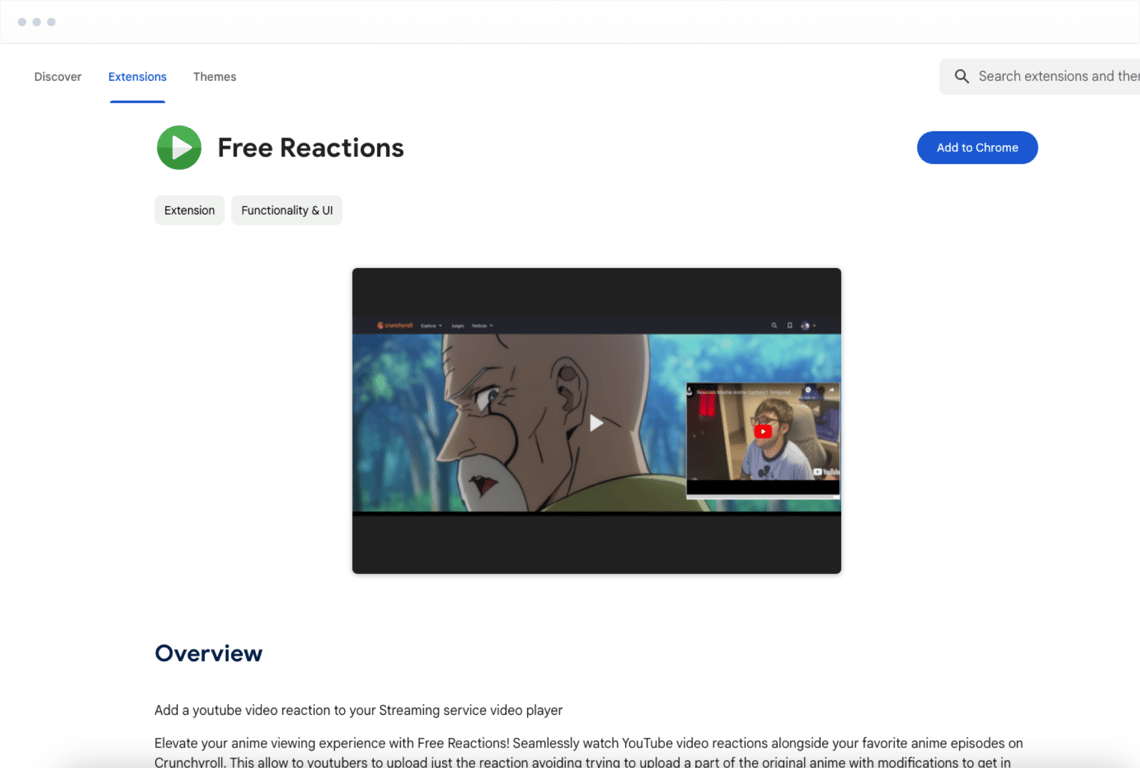The image size is (1140, 768).
Task: Click the Crunchyroll search icon in the preview
Action: click(x=774, y=326)
